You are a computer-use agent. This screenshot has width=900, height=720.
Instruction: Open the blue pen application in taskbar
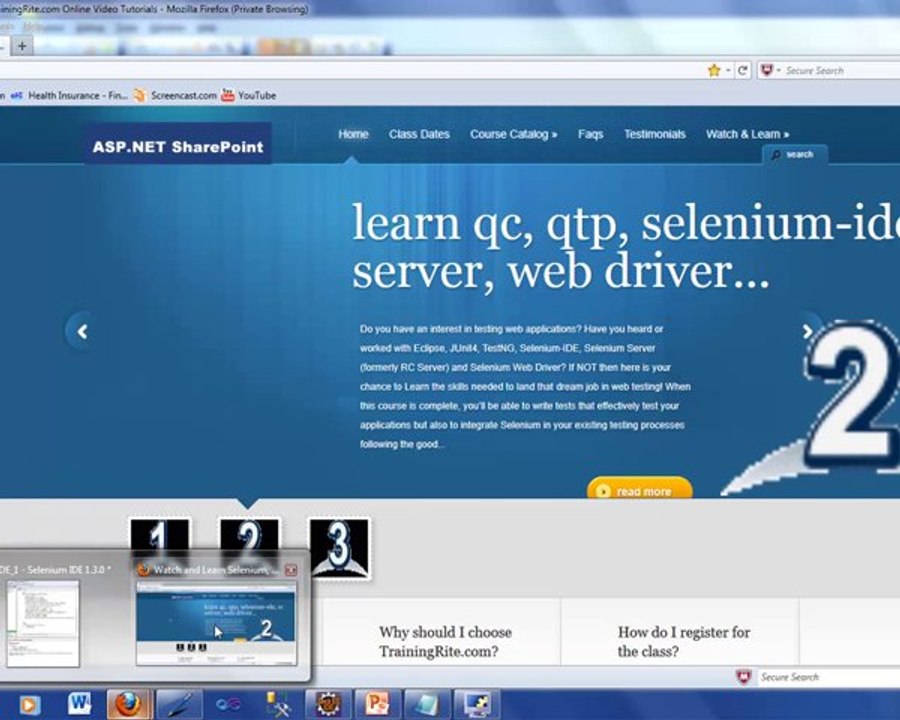pyautogui.click(x=179, y=704)
